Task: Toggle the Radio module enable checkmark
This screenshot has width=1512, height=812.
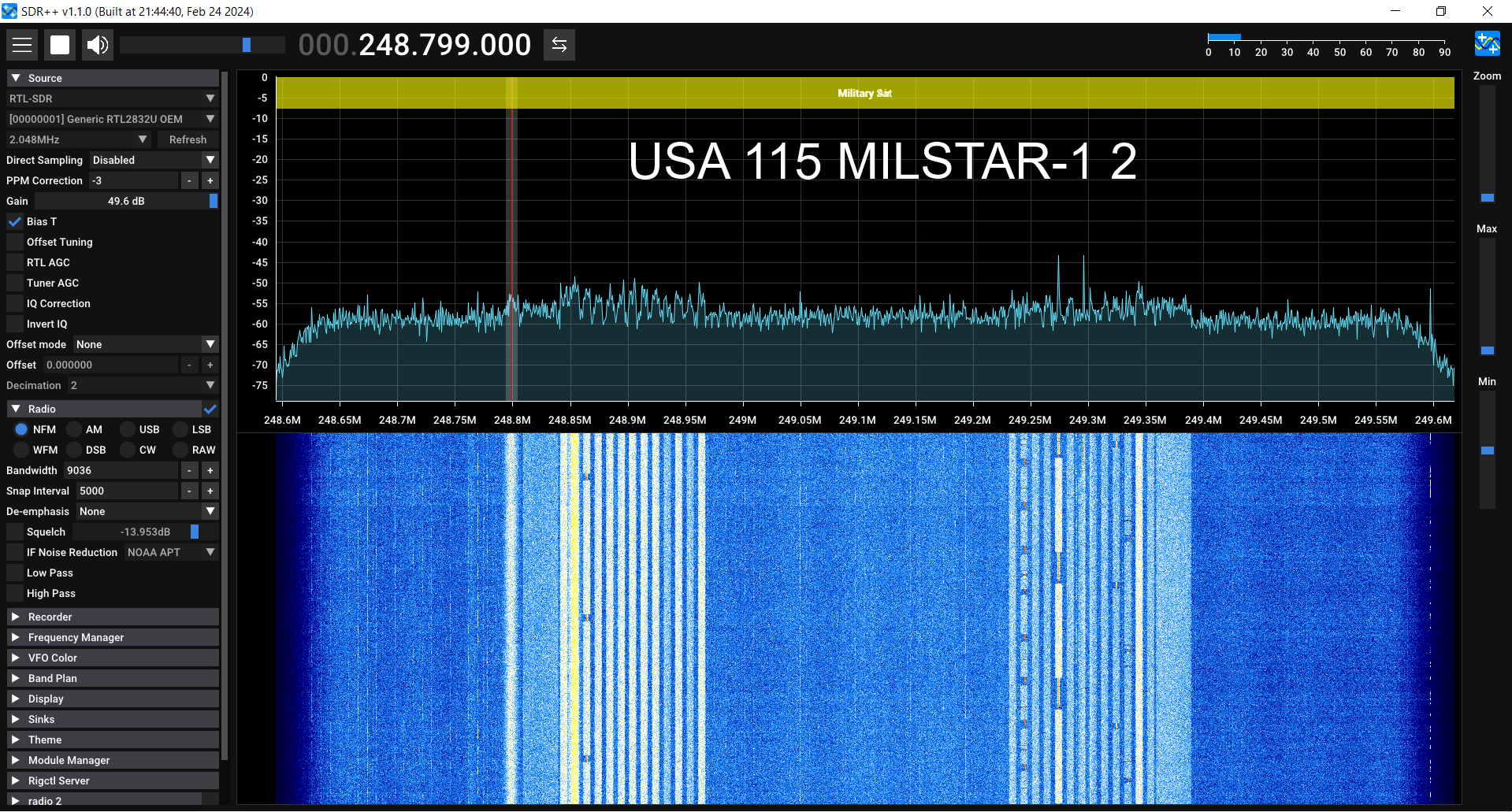Action: [210, 409]
